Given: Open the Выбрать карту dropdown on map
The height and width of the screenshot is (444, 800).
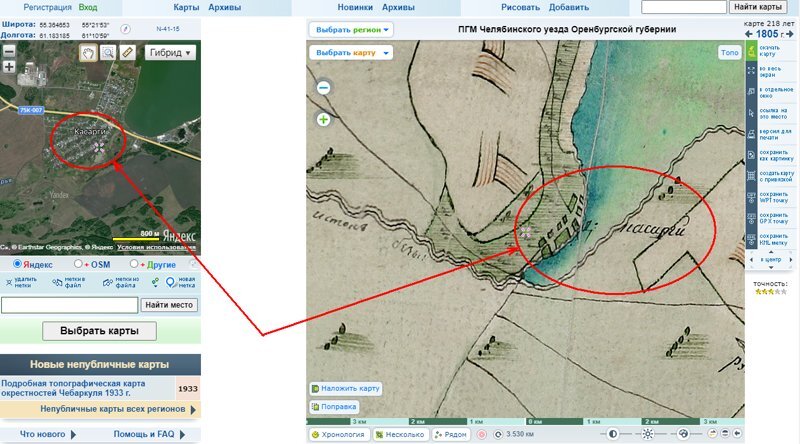Looking at the screenshot, I should pos(351,53).
